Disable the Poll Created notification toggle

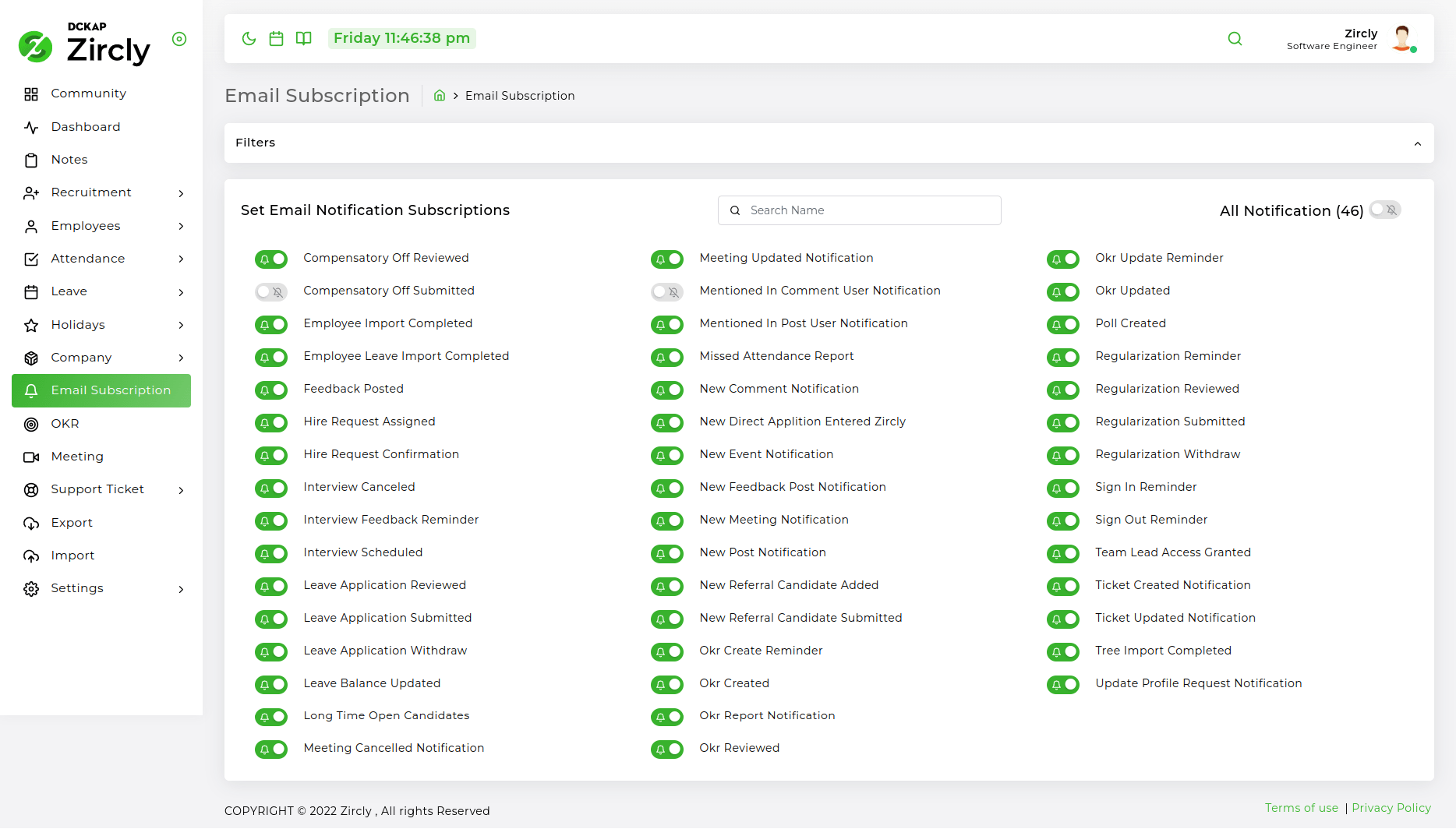[x=1063, y=324]
